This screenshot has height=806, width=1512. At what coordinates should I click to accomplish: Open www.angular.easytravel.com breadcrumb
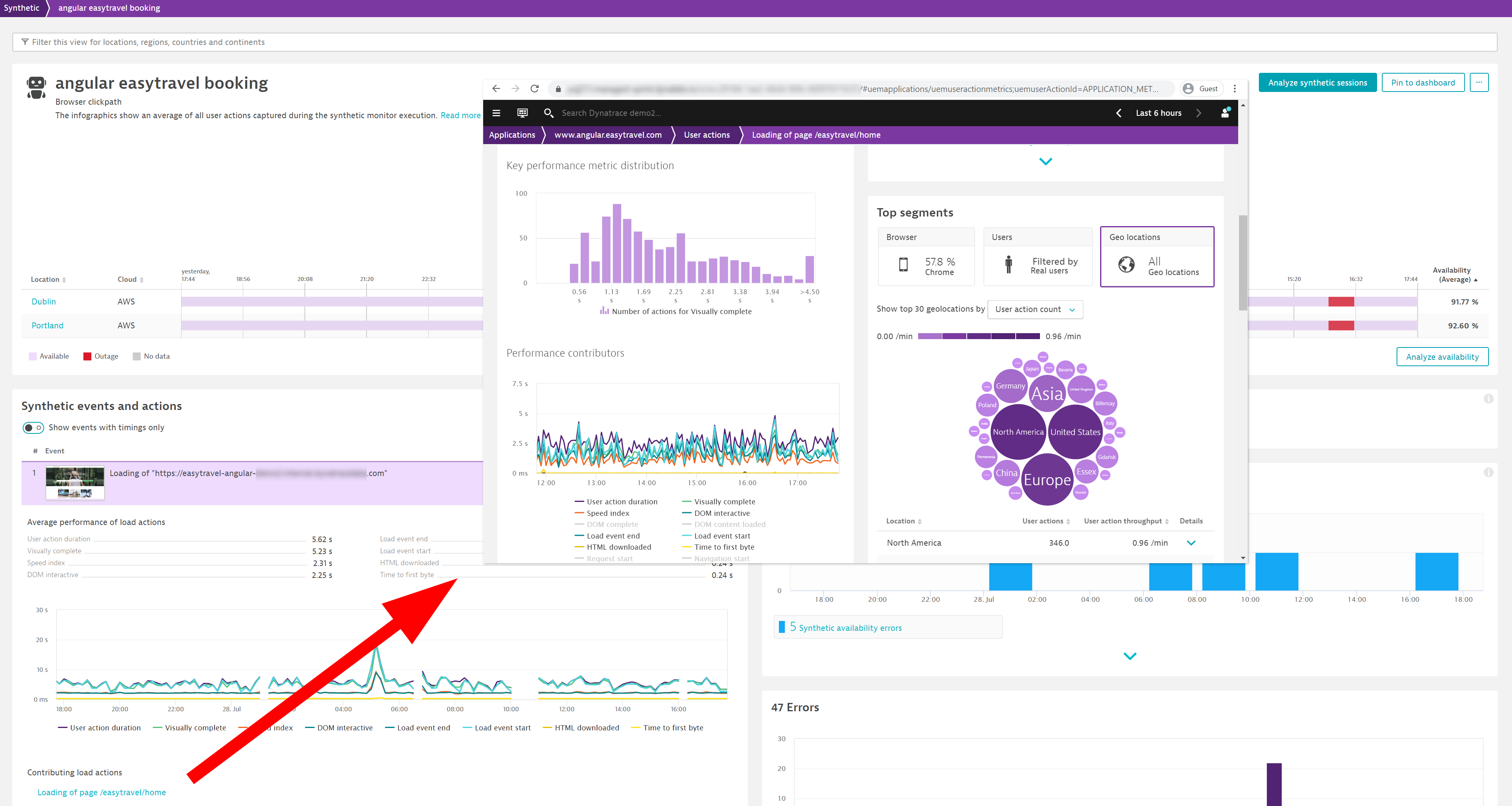tap(607, 135)
